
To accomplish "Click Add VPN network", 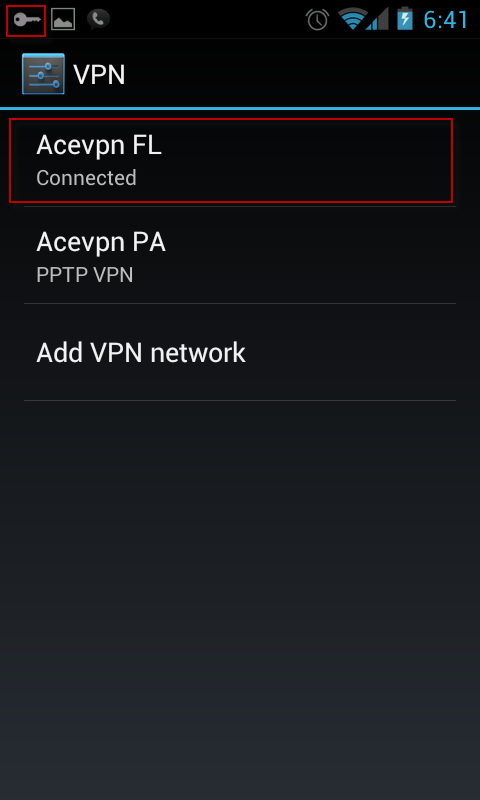I will pyautogui.click(x=240, y=352).
